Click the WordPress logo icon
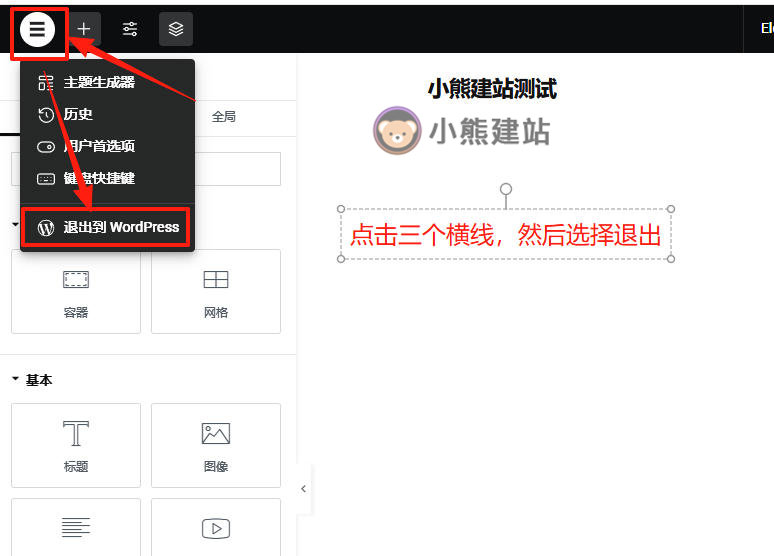Image resolution: width=774 pixels, height=556 pixels. (x=46, y=227)
